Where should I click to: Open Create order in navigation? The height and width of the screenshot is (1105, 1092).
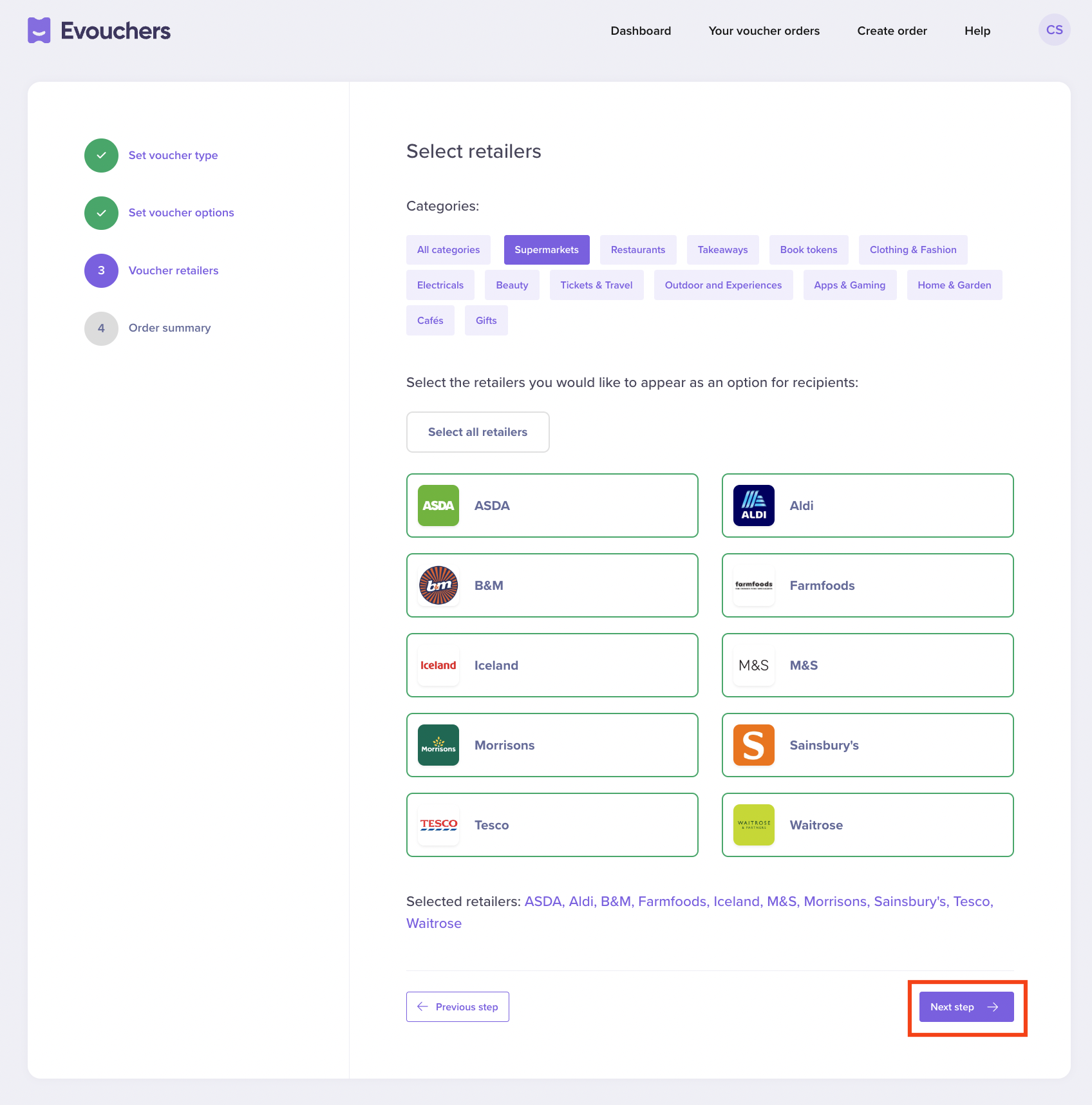(892, 31)
